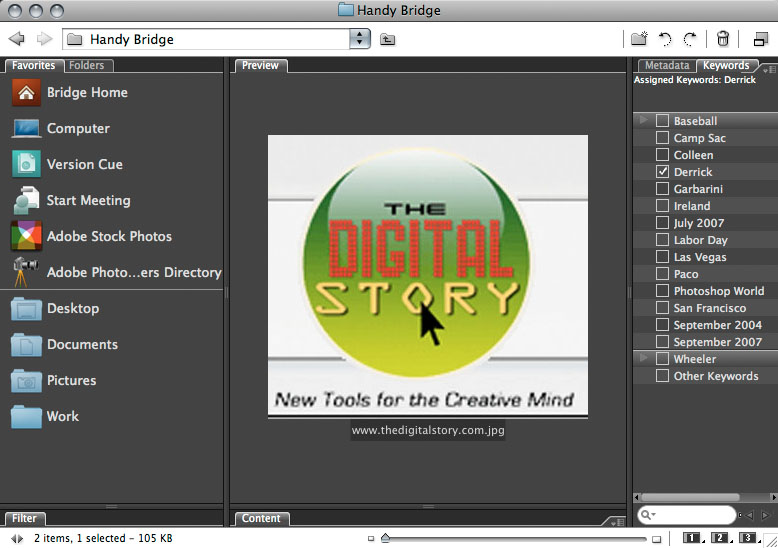Check the San Francisco keyword
This screenshot has height=548, width=778.
(x=662, y=308)
